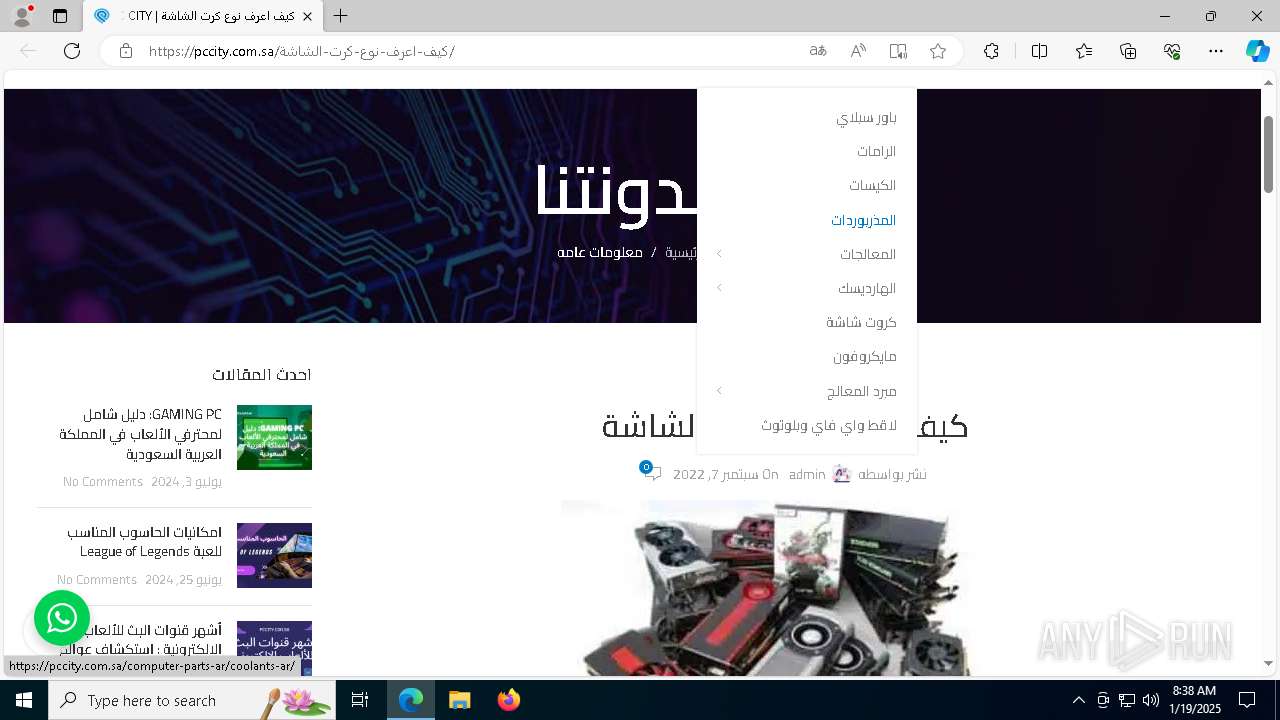Click the page vertical scrollbar thumb
The height and width of the screenshot is (720, 1280).
(1269, 153)
